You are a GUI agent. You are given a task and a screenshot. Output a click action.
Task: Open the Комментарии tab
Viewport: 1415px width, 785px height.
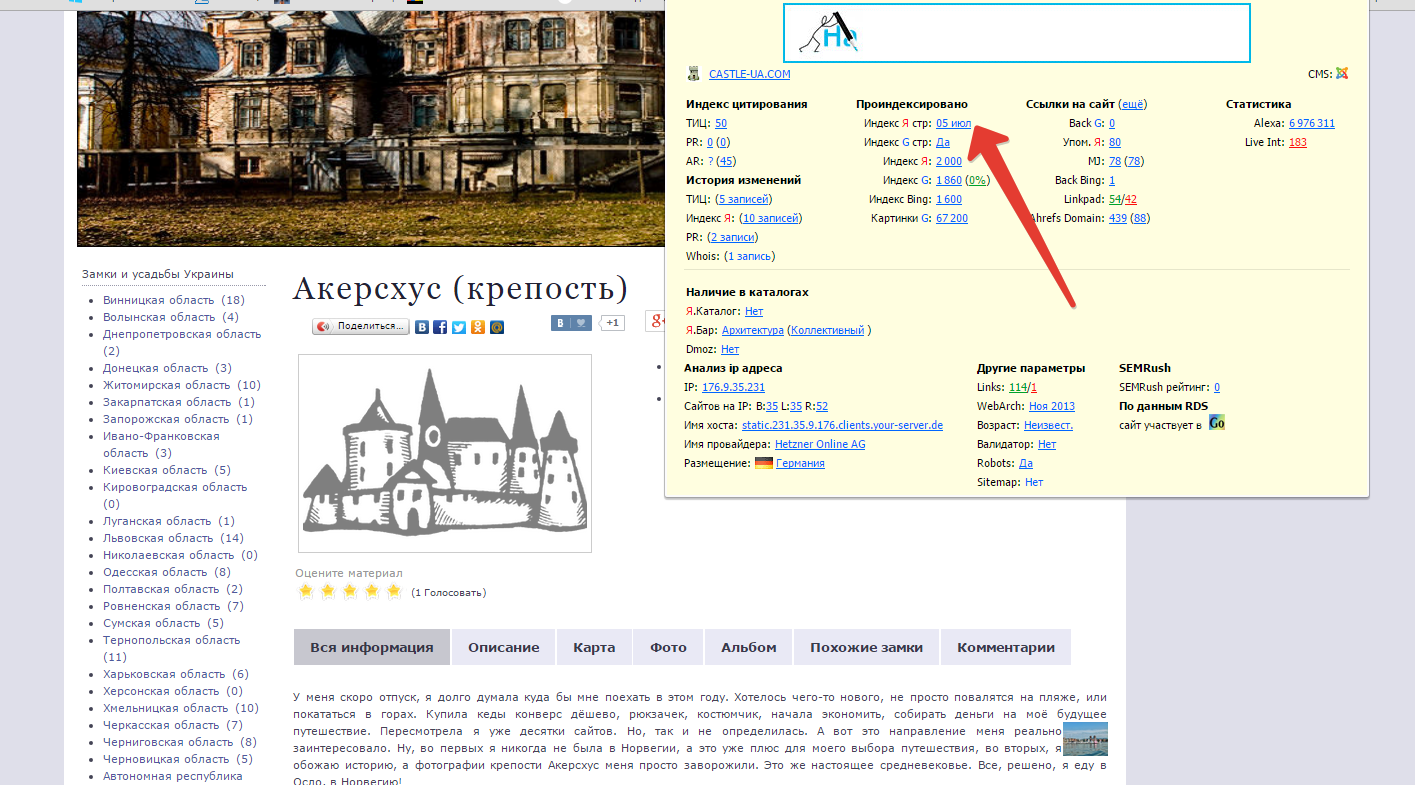(1005, 647)
